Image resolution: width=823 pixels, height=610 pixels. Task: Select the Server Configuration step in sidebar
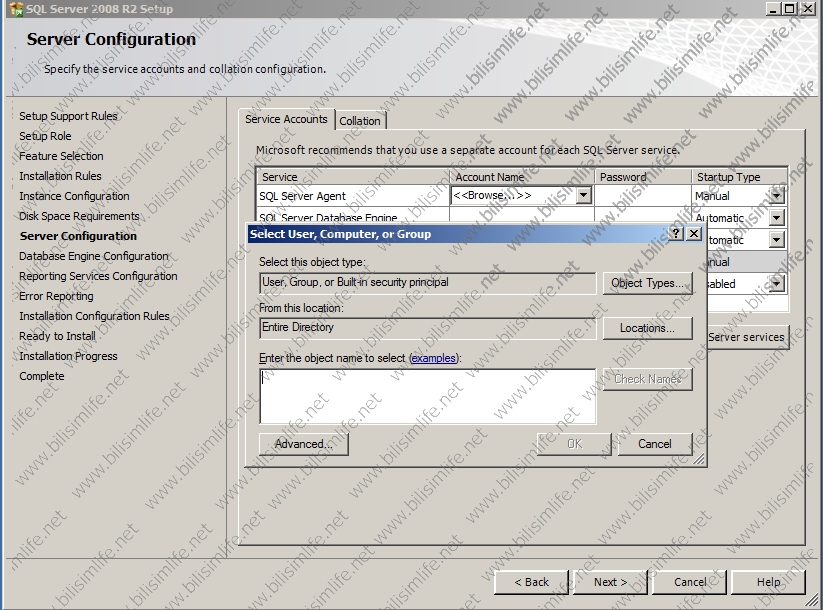(78, 236)
